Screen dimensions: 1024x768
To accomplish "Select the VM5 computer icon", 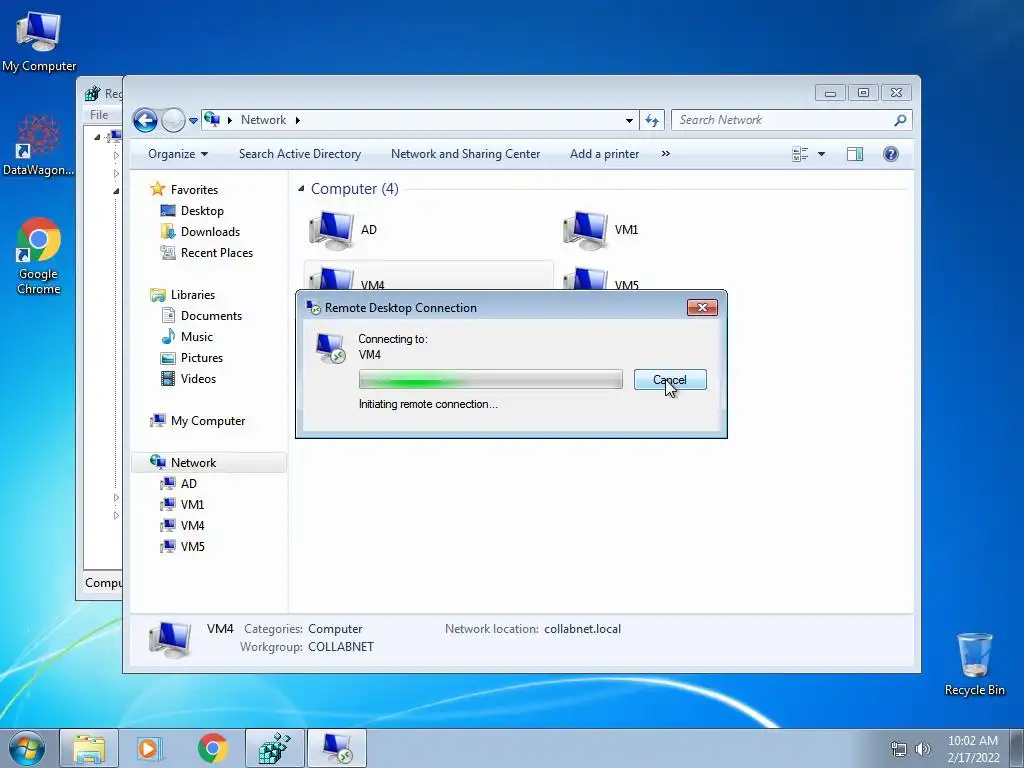I will [x=586, y=278].
